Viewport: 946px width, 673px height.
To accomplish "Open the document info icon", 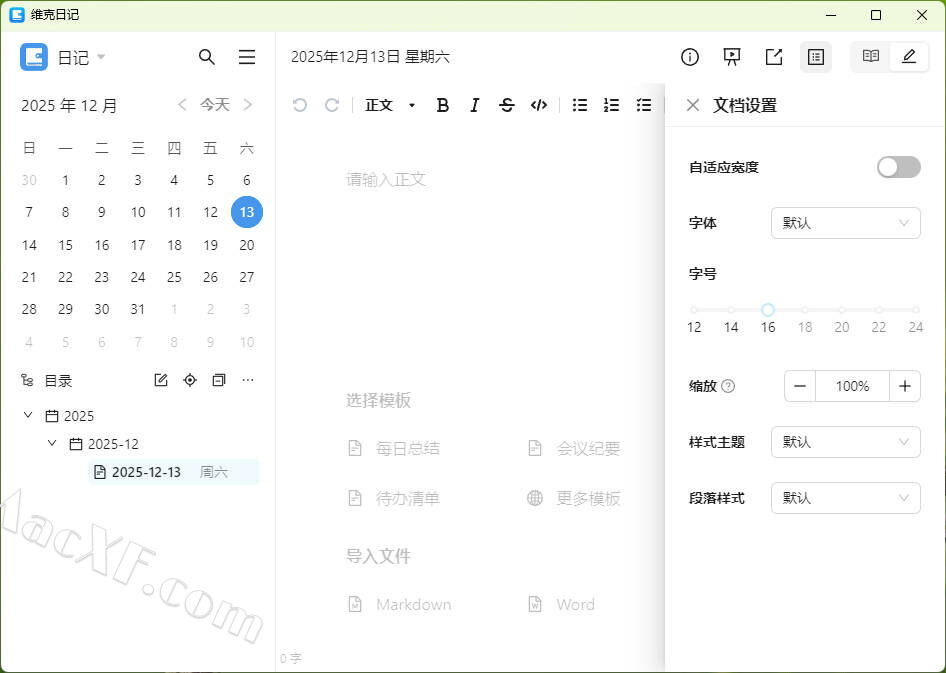I will coord(690,57).
